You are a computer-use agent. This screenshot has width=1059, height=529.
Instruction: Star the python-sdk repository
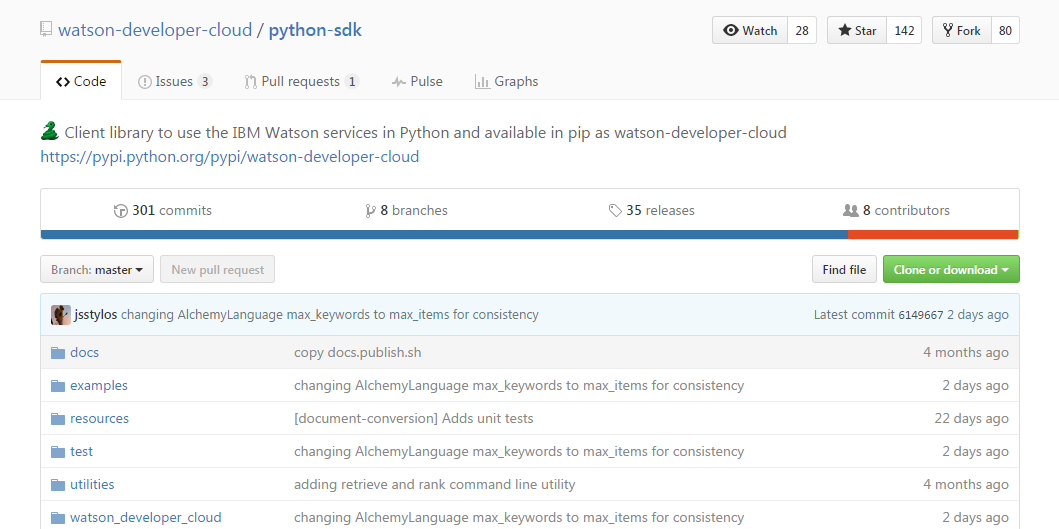click(x=857, y=30)
